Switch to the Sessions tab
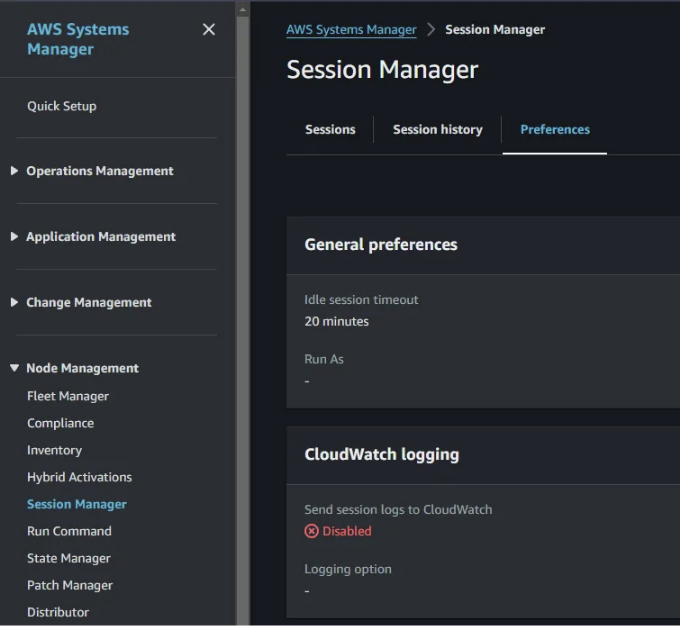This screenshot has height=626, width=680. point(330,129)
